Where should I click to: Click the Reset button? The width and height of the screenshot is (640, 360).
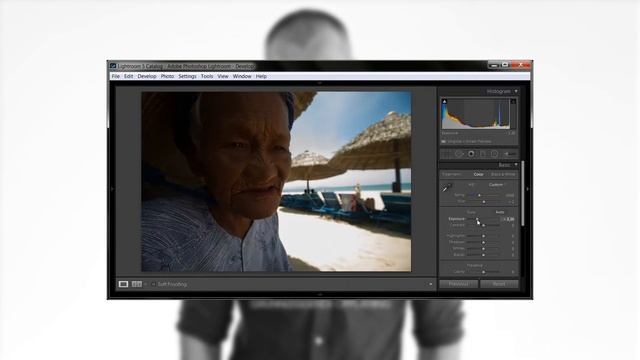tap(499, 284)
